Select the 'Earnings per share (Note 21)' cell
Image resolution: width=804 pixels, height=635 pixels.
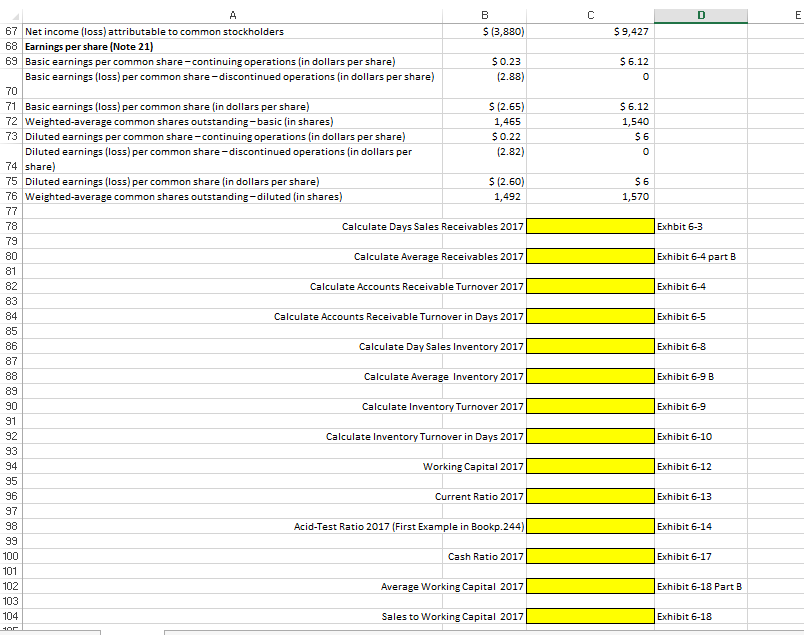pyautogui.click(x=232, y=46)
